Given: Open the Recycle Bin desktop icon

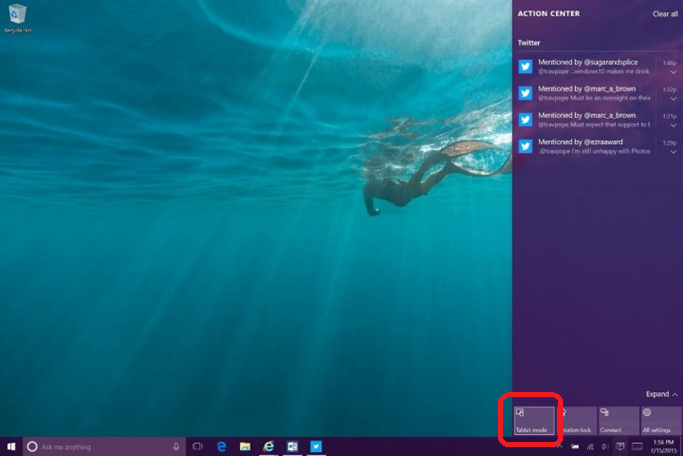Looking at the screenshot, I should [17, 19].
